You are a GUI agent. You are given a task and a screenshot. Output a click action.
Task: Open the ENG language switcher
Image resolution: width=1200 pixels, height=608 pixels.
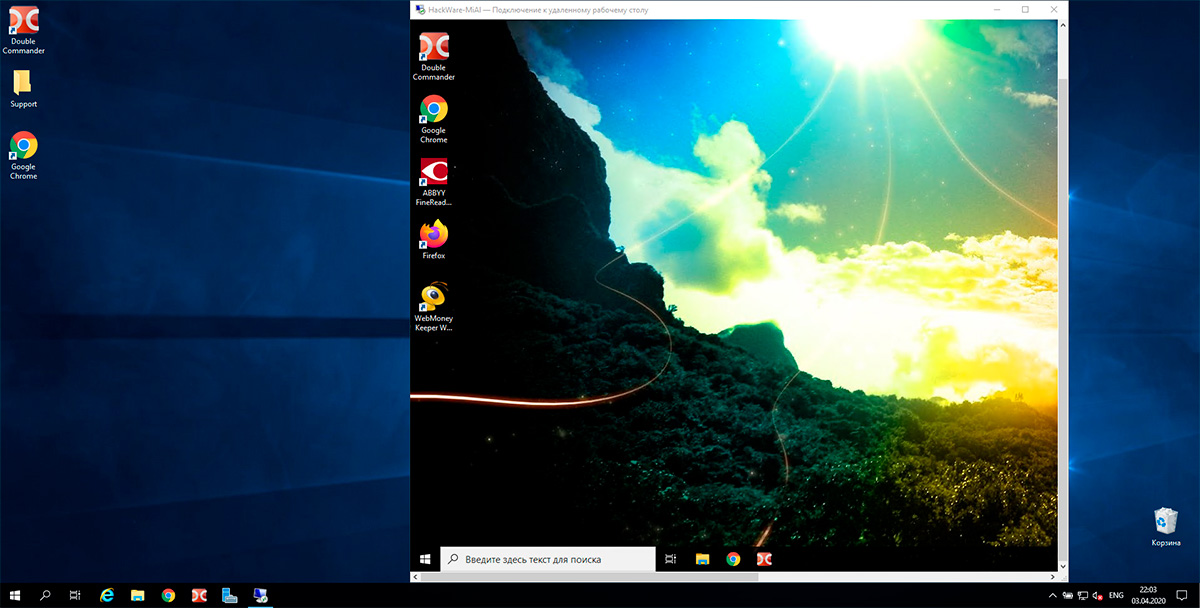pos(1116,595)
